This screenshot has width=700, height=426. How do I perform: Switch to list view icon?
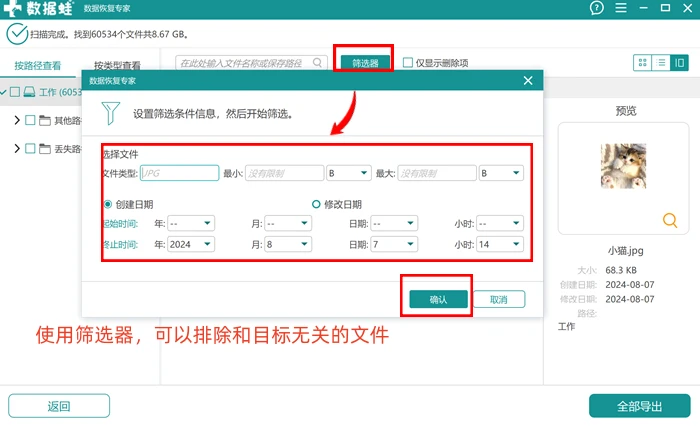tap(661, 63)
